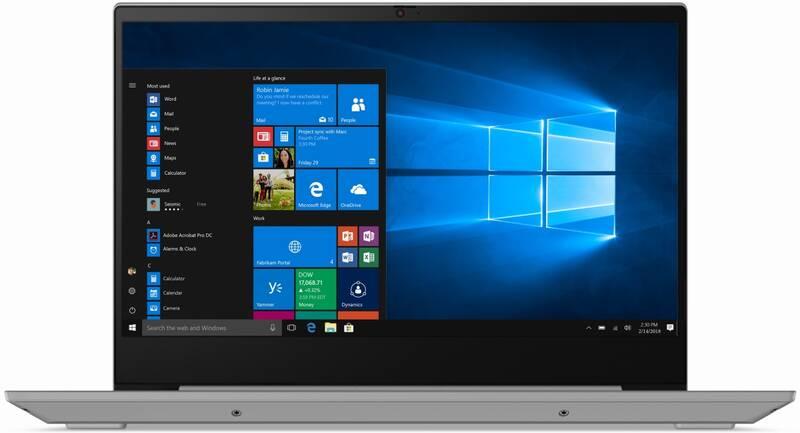This screenshot has width=800, height=433.
Task: Open Edge from the taskbar
Action: click(311, 328)
